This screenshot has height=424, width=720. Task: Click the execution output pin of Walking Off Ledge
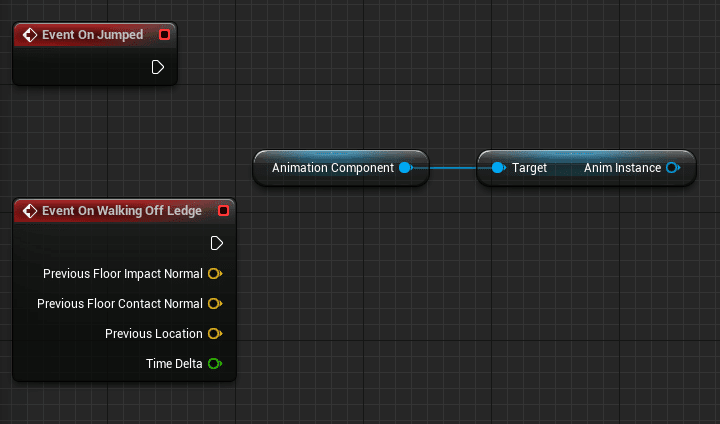pos(216,243)
